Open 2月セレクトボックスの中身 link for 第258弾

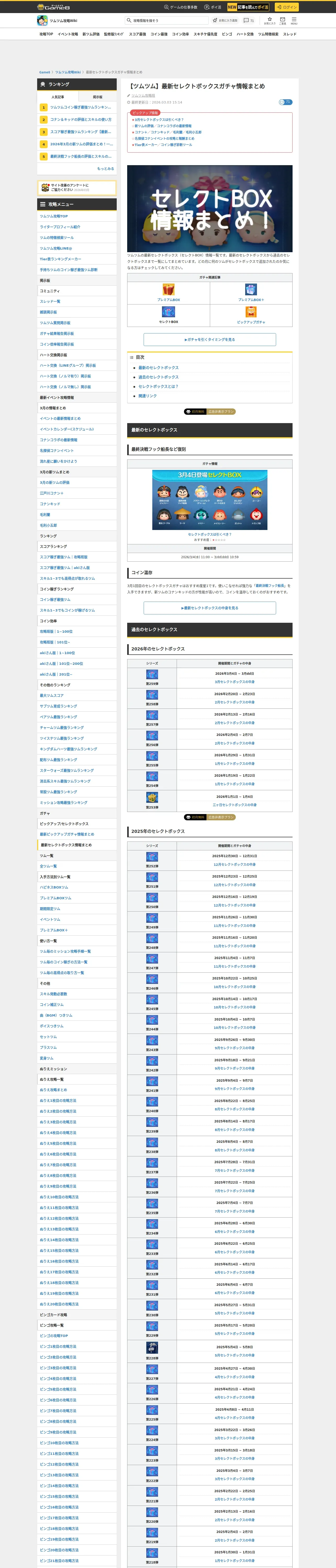(x=235, y=702)
